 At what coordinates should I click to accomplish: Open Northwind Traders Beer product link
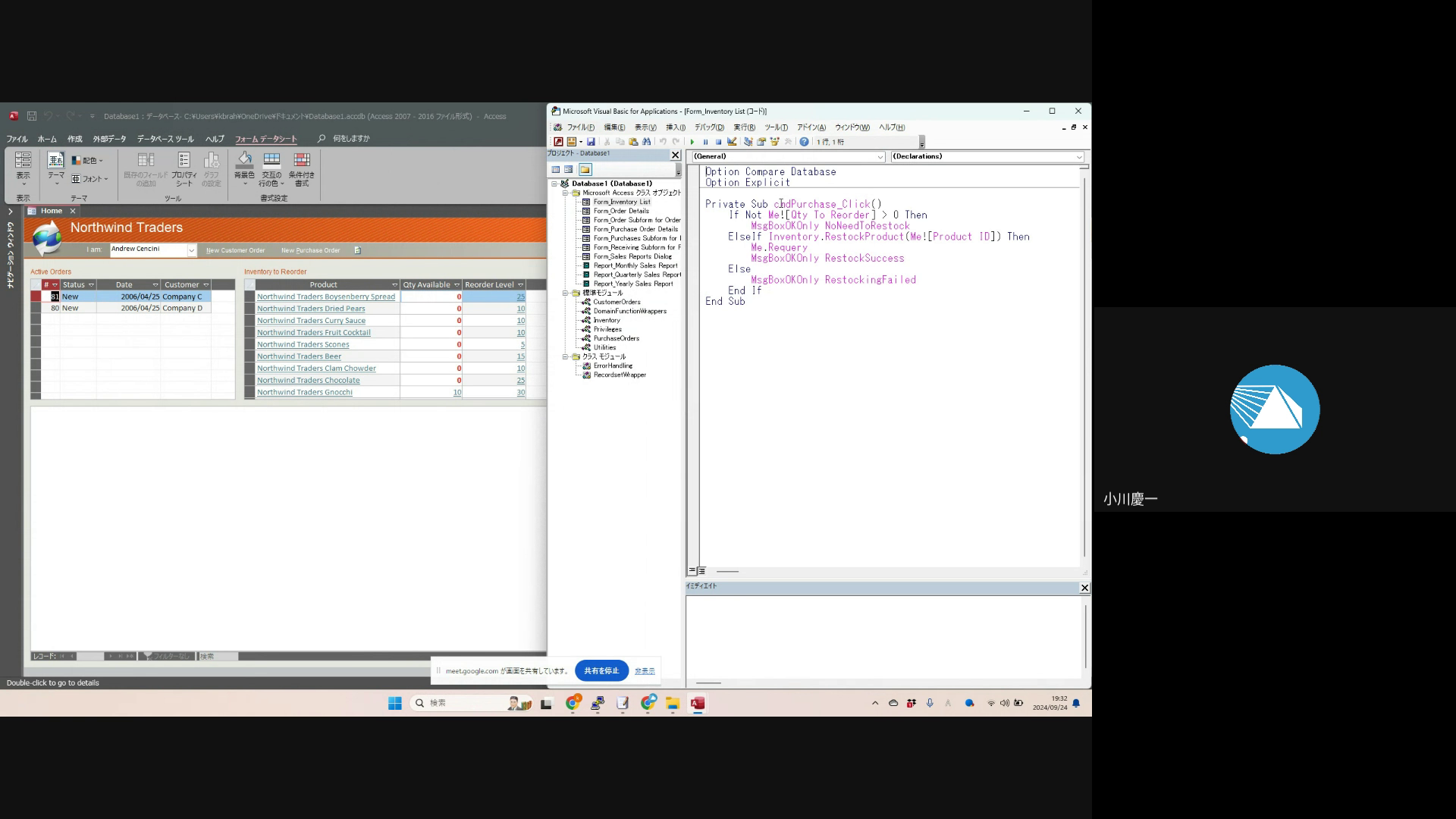pos(299,356)
